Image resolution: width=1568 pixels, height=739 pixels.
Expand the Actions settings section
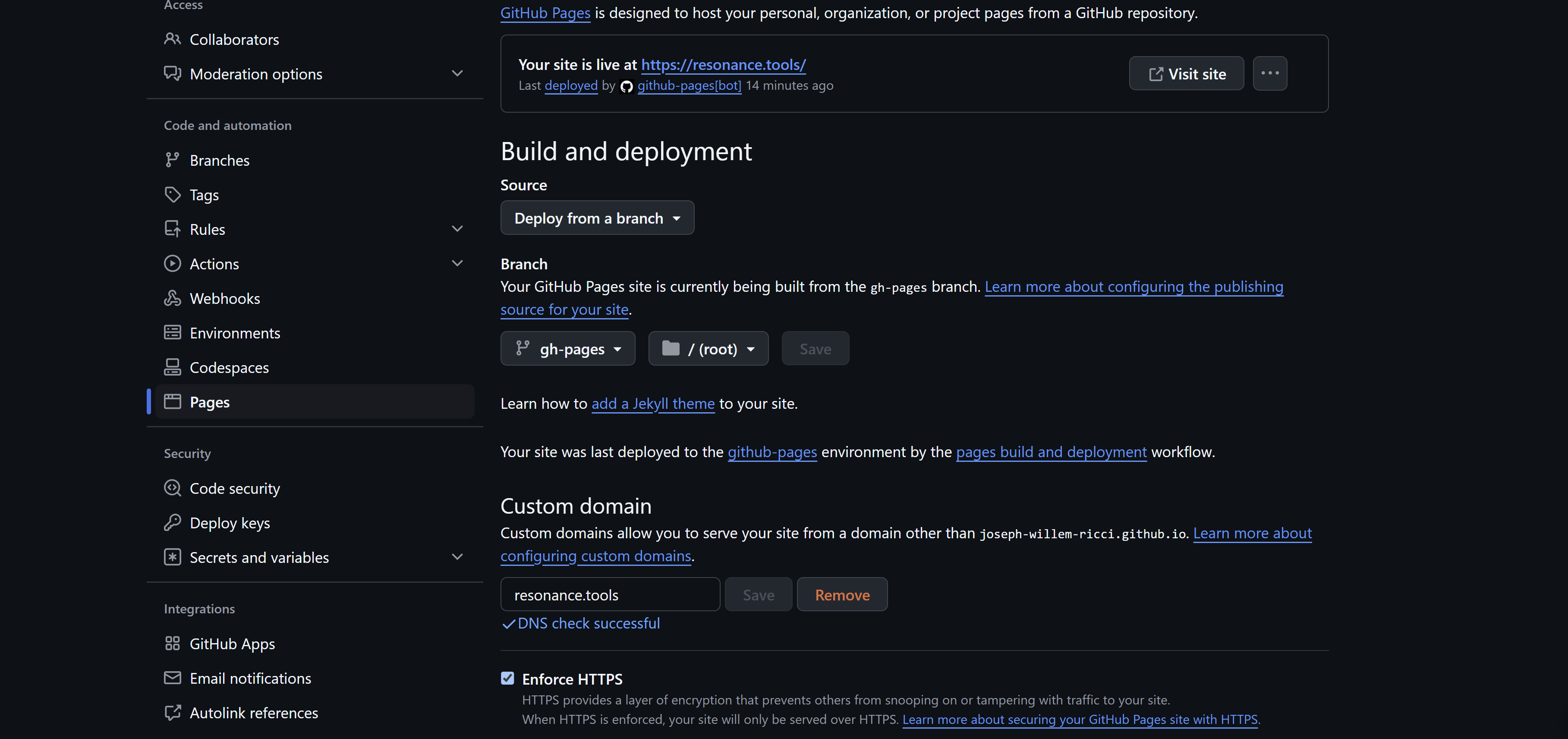[x=457, y=264]
